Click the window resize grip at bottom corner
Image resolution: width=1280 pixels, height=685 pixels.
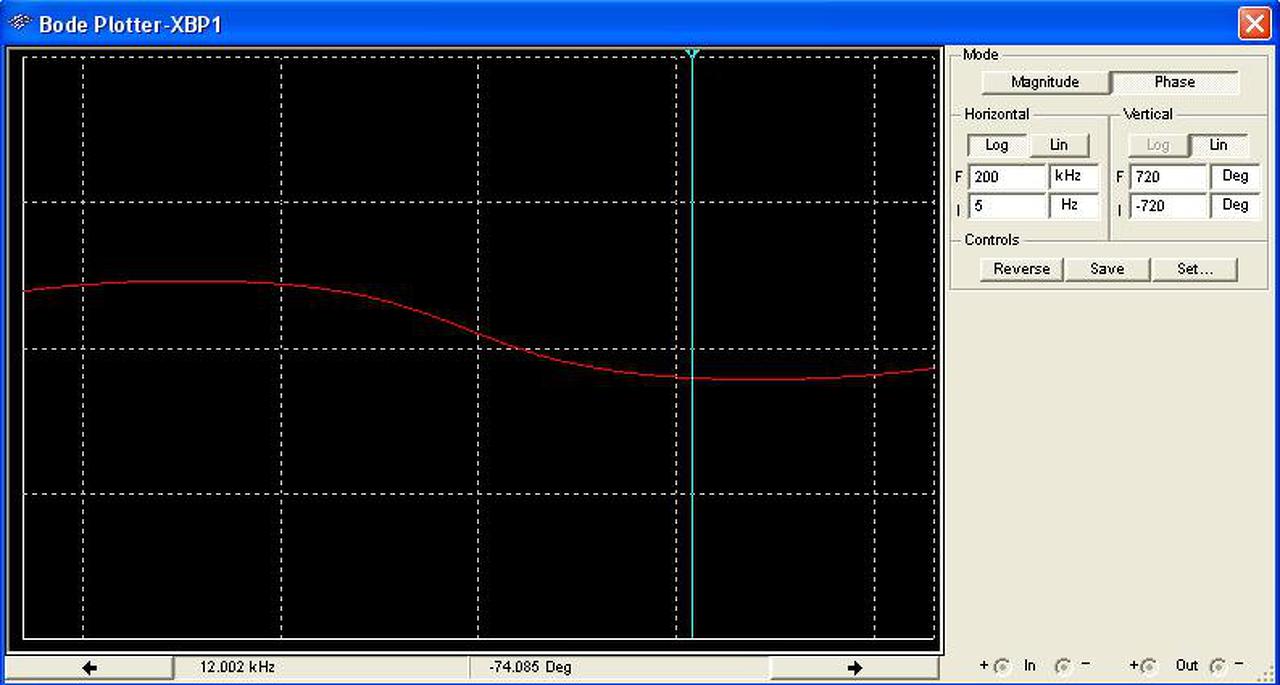(x=1268, y=674)
